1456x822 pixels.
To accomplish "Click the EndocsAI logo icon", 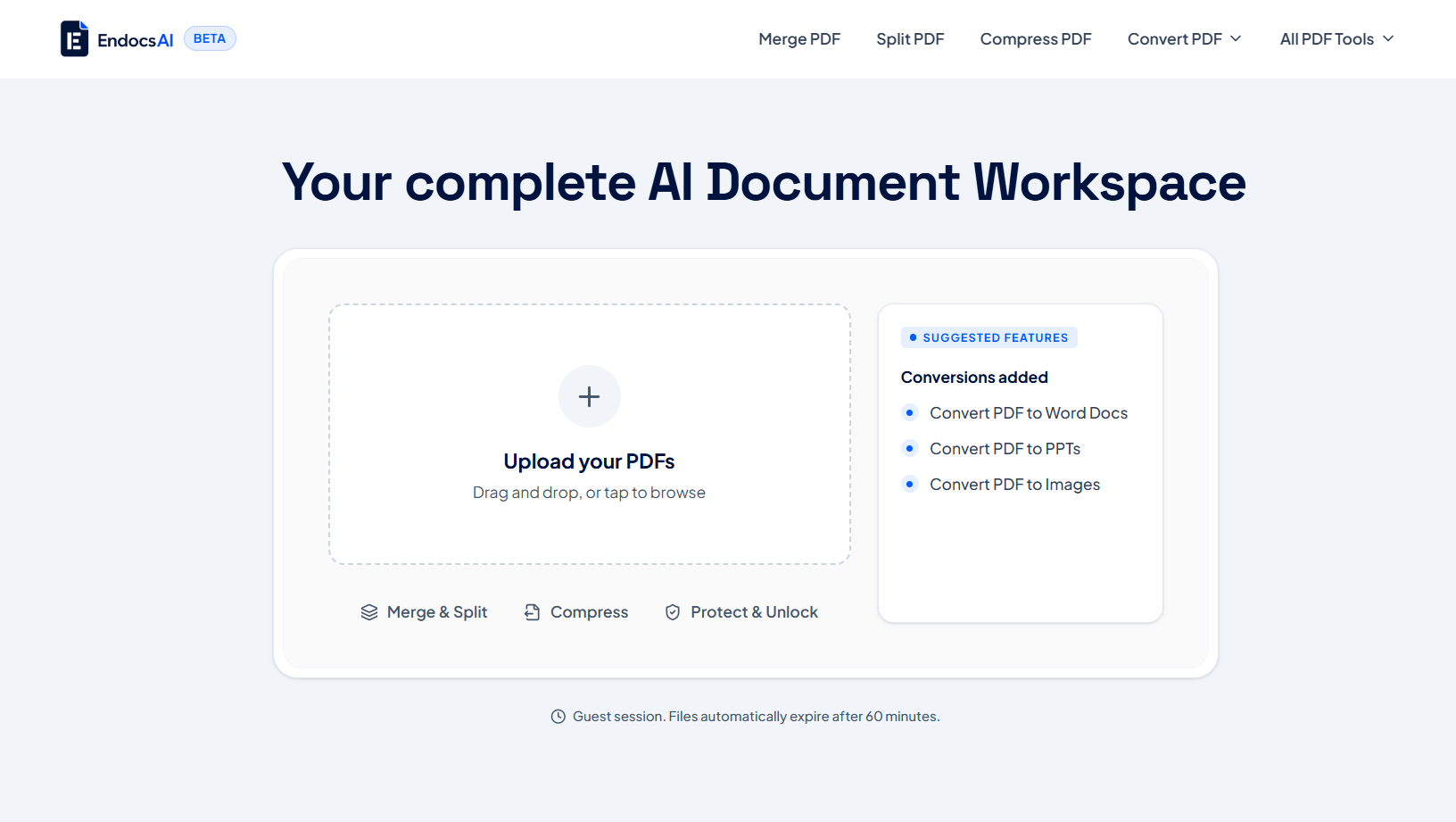I will (74, 38).
